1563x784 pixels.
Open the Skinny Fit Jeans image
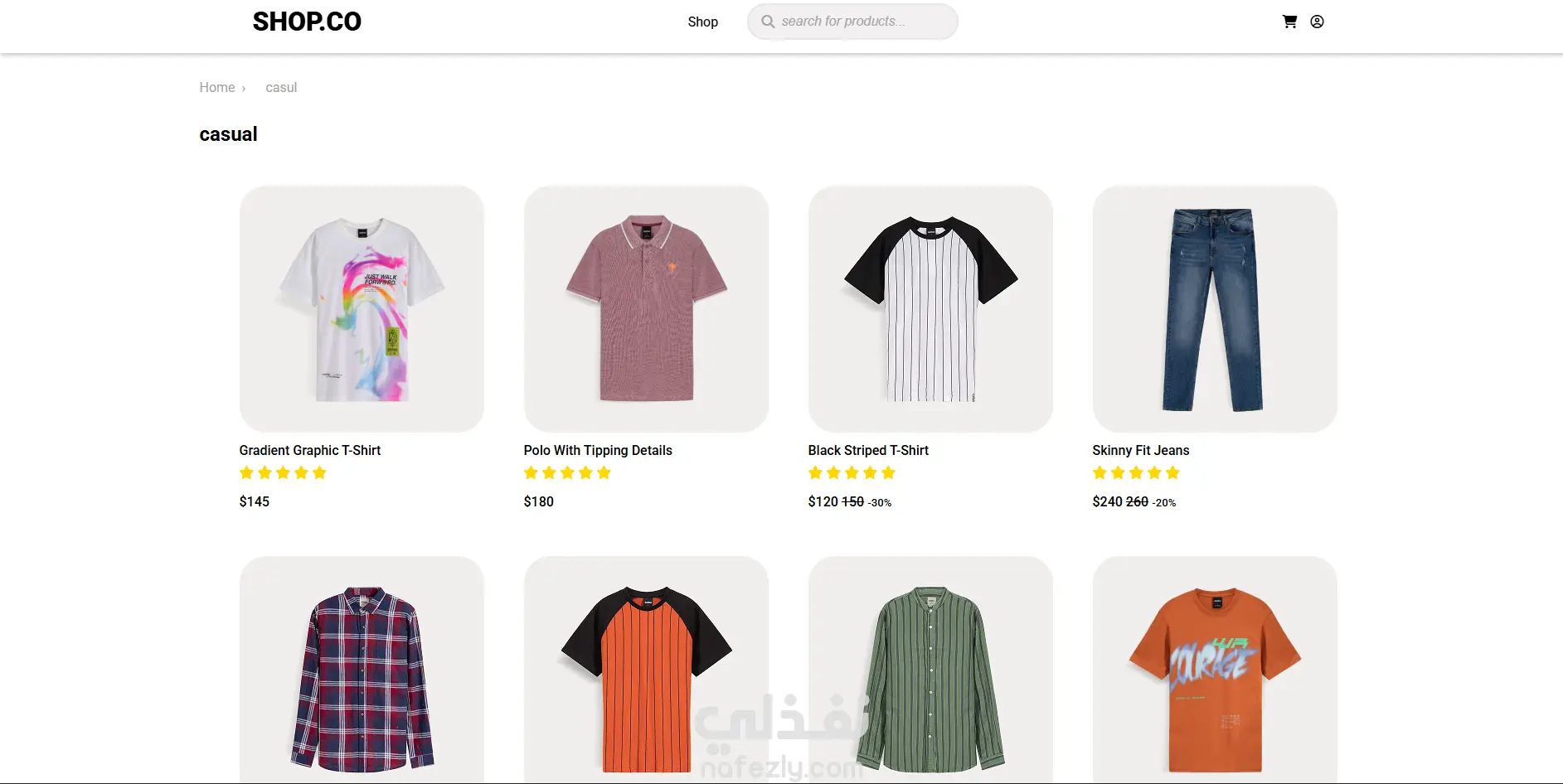click(1215, 308)
